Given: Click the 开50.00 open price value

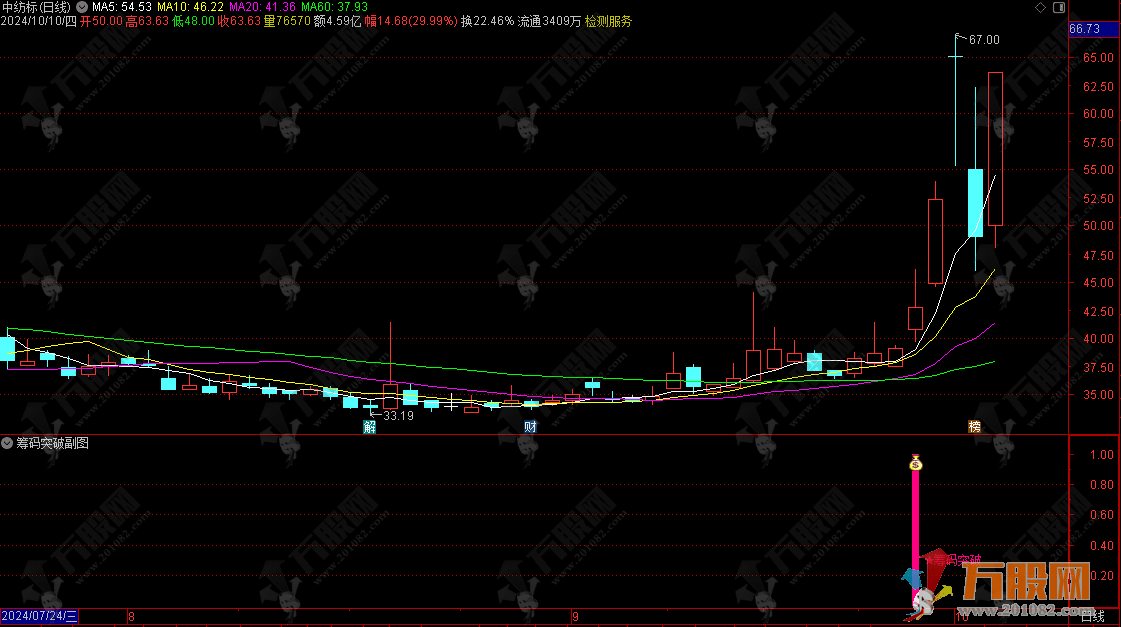Looking at the screenshot, I should [x=102, y=21].
